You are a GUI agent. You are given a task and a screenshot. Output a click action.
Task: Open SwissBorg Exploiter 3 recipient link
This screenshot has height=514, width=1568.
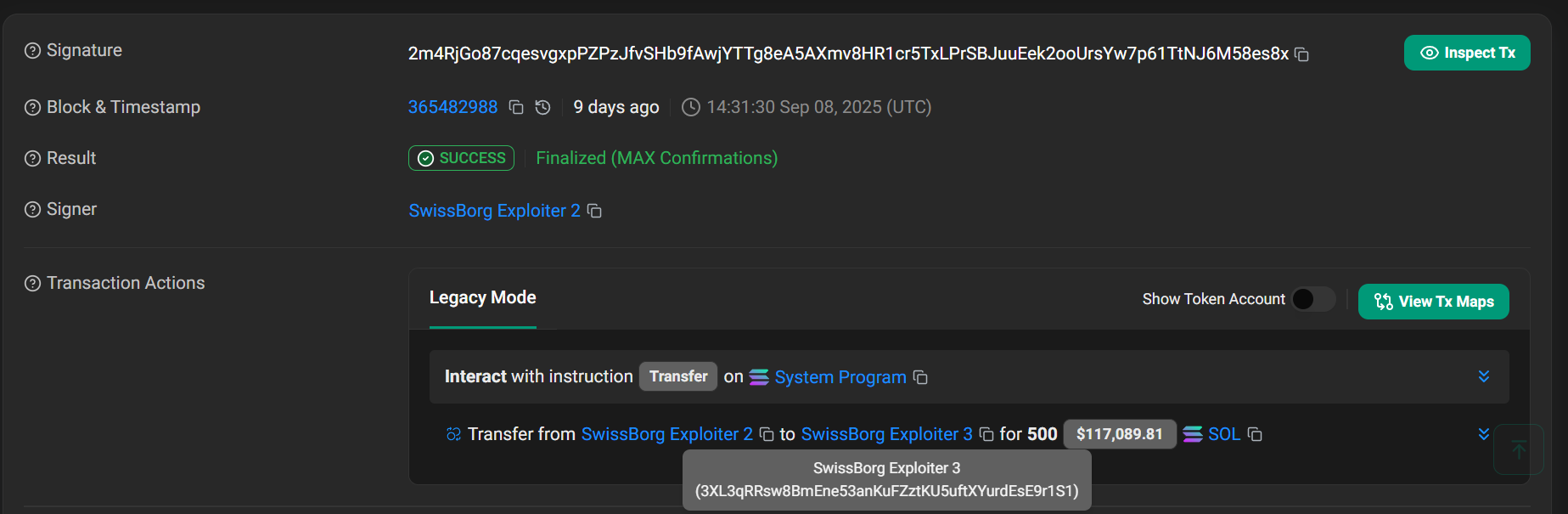[886, 434]
